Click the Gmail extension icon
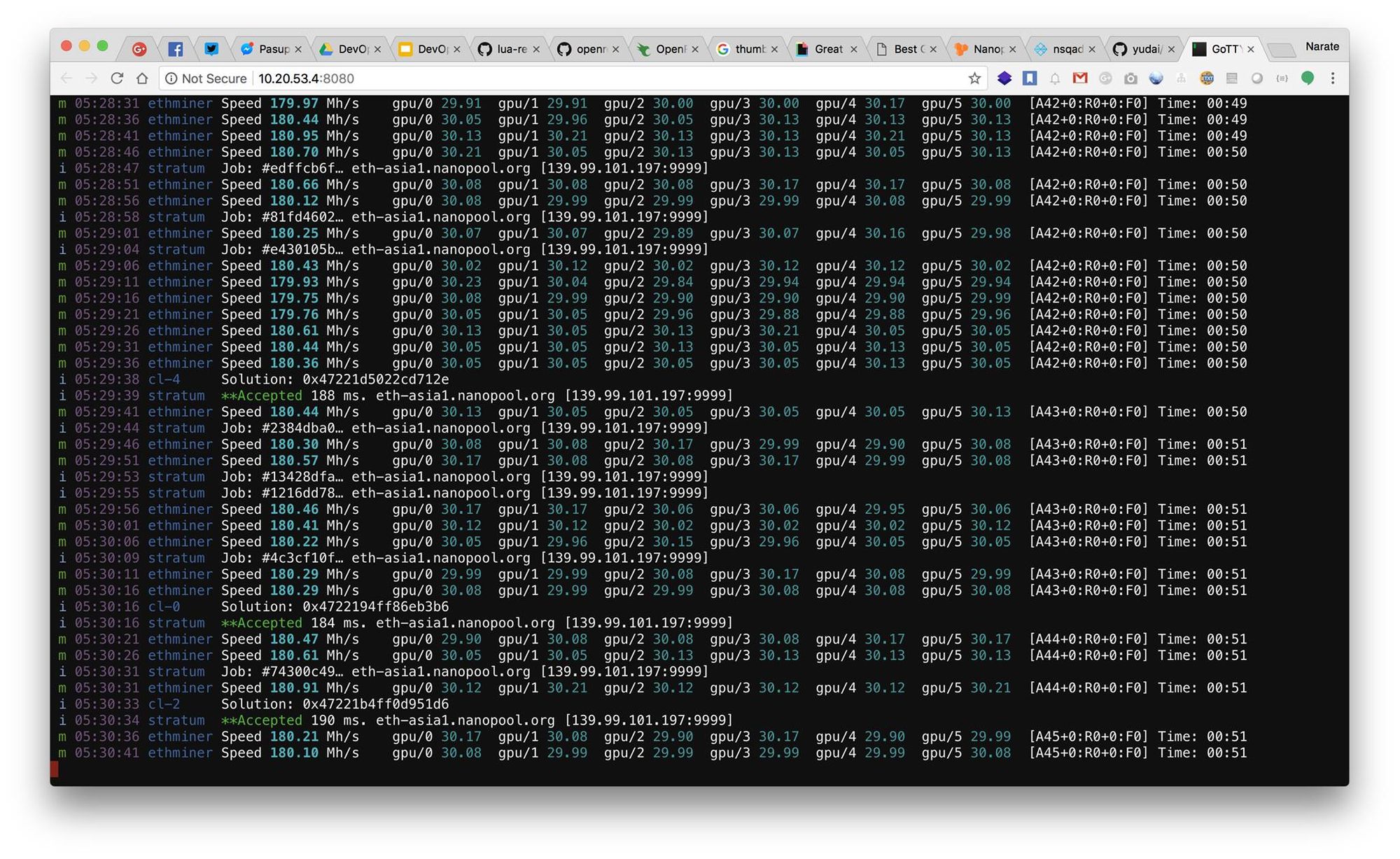Image resolution: width=1400 pixels, height=859 pixels. point(1081,78)
